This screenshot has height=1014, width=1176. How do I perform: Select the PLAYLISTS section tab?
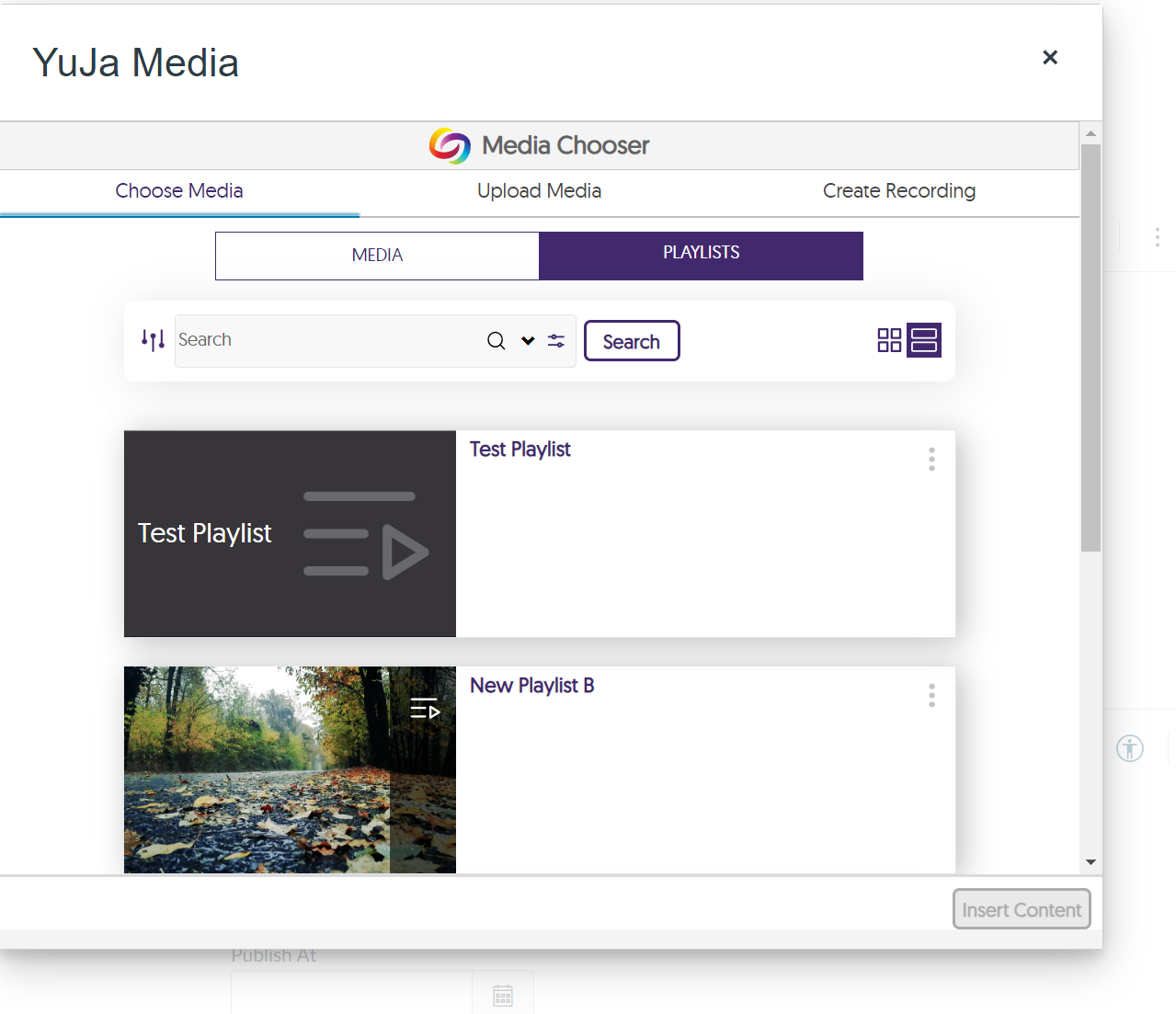click(702, 256)
